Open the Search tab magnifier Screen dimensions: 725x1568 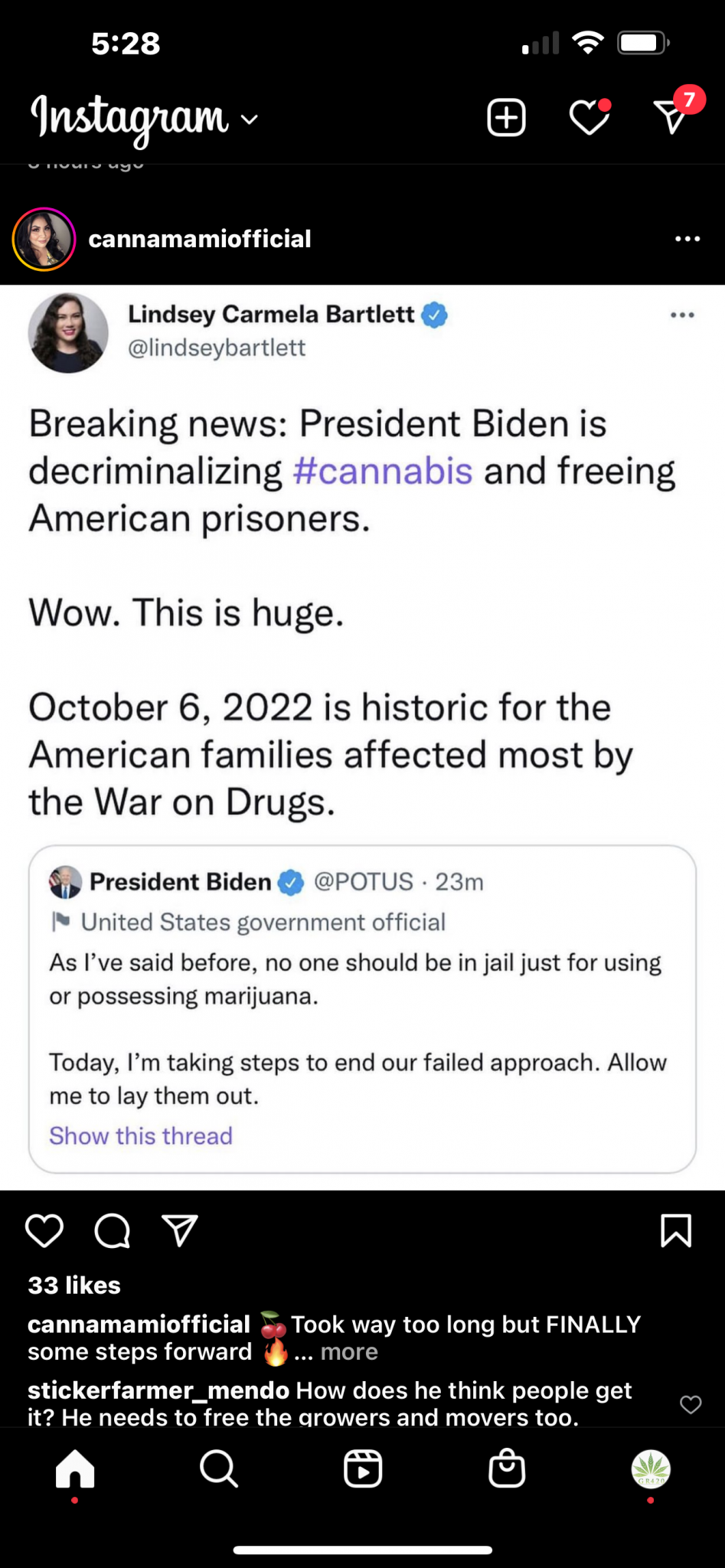click(219, 1468)
